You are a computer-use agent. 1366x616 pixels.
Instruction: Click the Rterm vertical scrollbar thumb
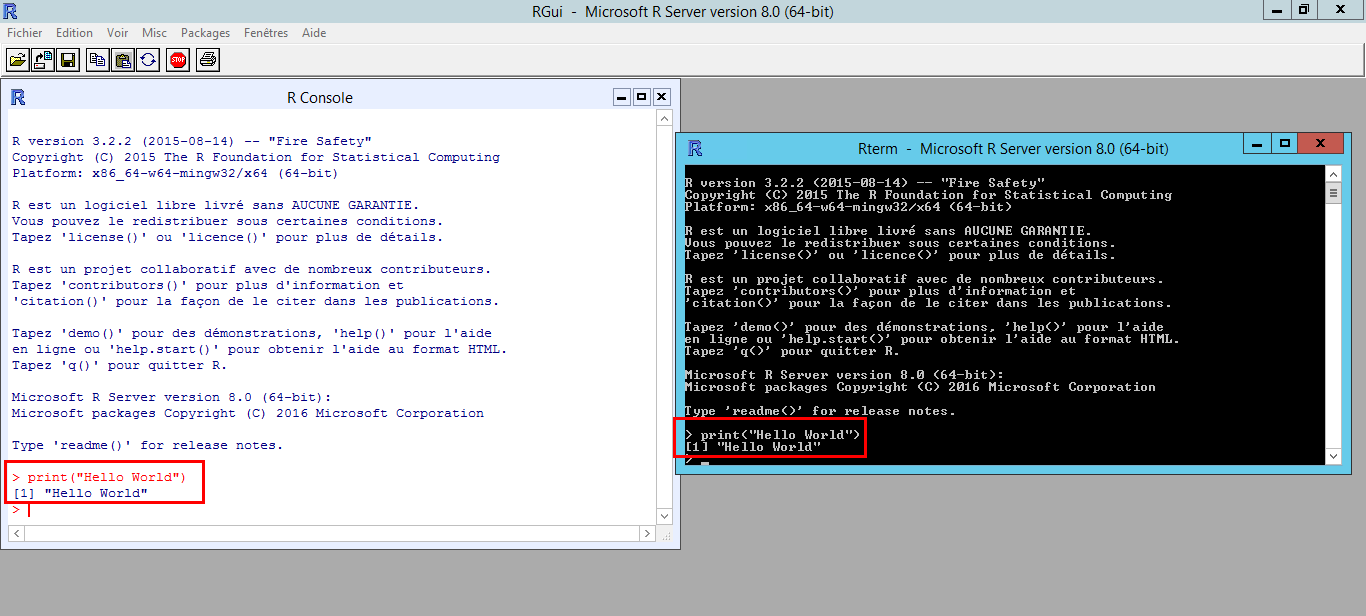(x=1332, y=193)
